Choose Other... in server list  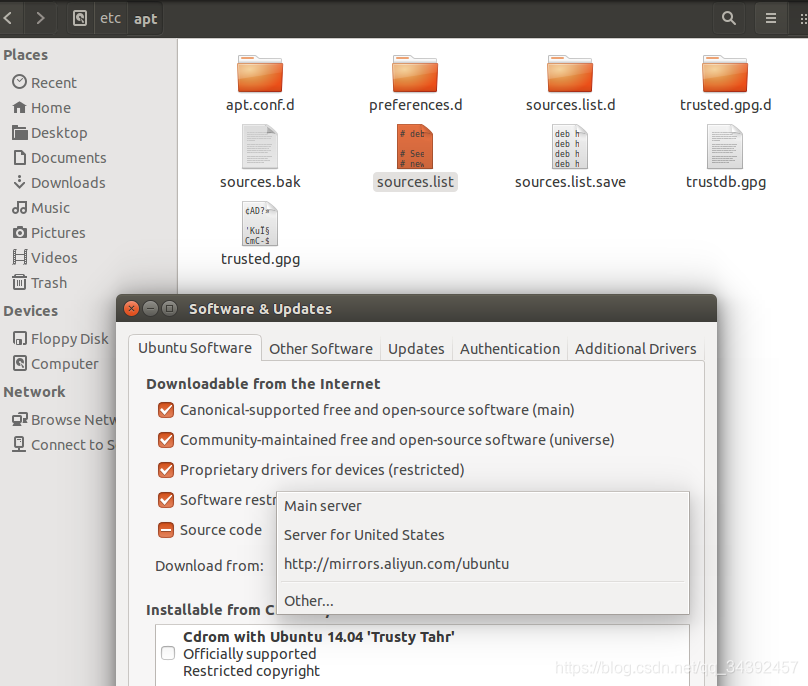click(483, 601)
